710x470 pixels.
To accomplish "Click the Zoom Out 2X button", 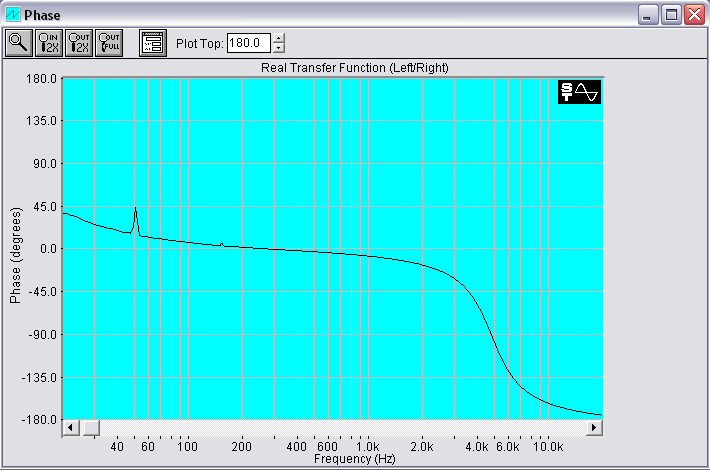I will click(x=78, y=43).
